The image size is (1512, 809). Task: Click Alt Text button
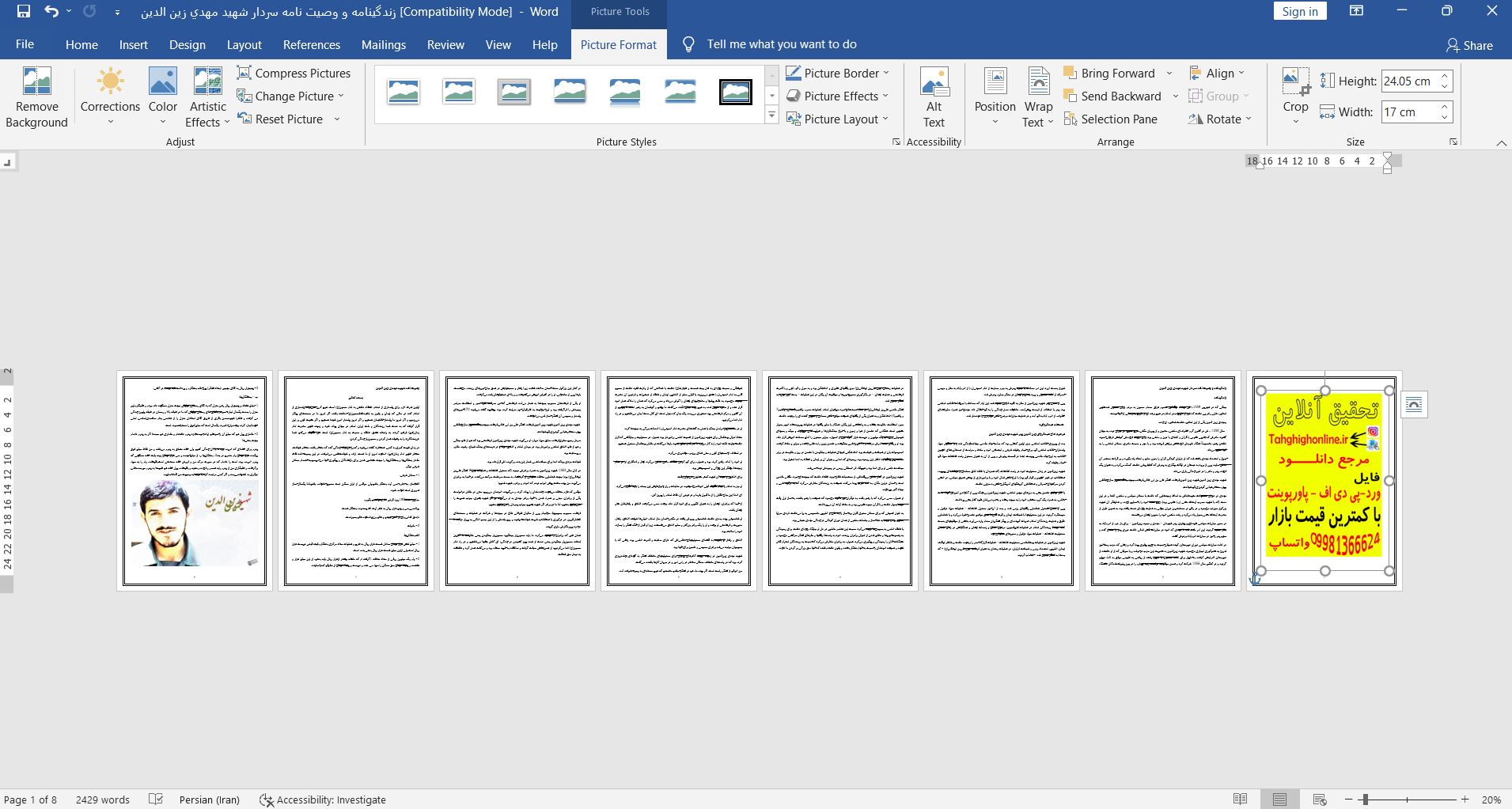934,97
